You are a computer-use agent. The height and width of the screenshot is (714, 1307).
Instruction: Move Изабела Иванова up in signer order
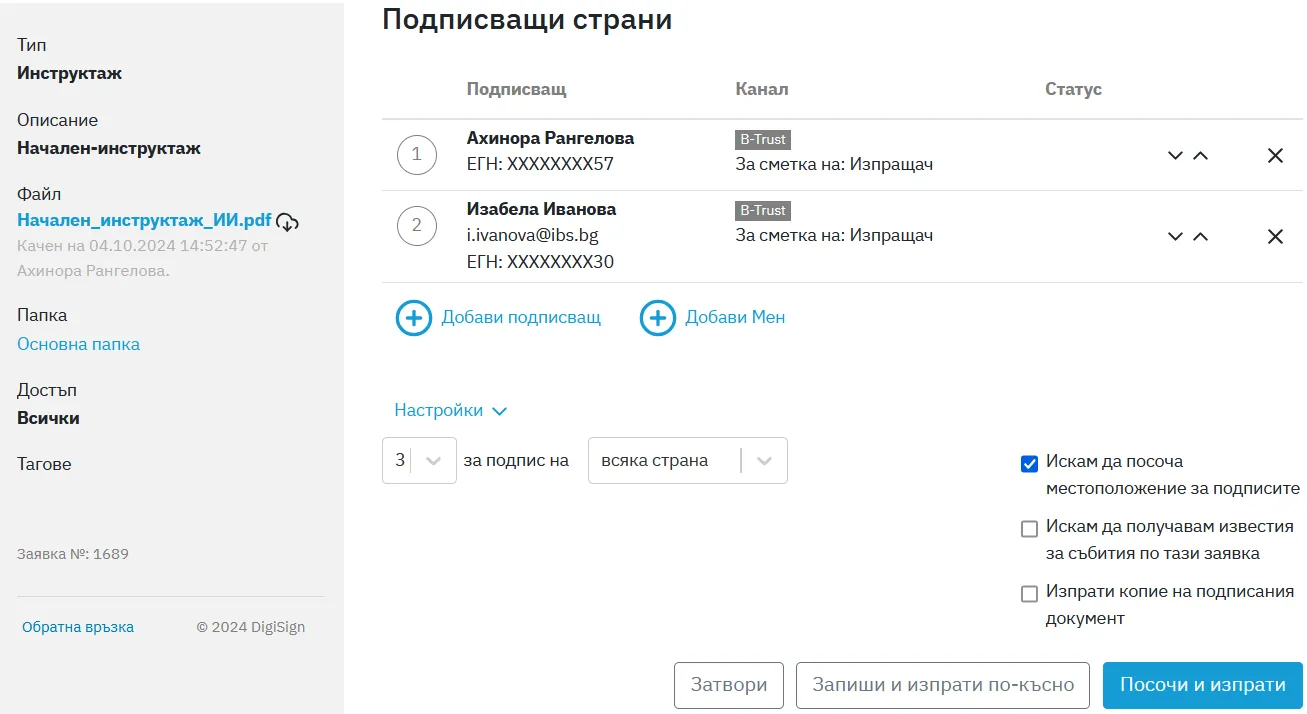[x=1201, y=236]
